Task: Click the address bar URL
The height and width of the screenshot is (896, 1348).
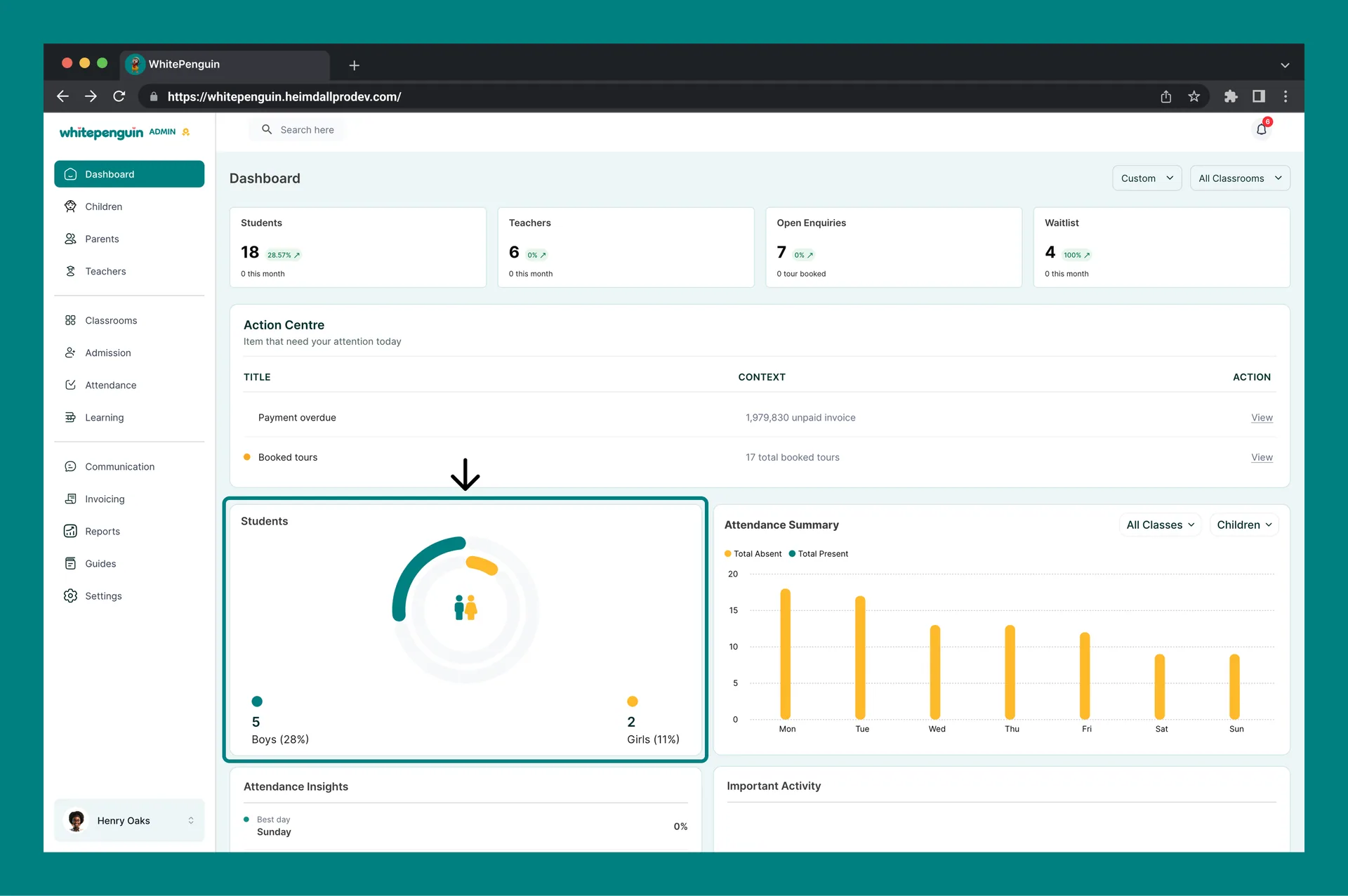Action: coord(284,97)
